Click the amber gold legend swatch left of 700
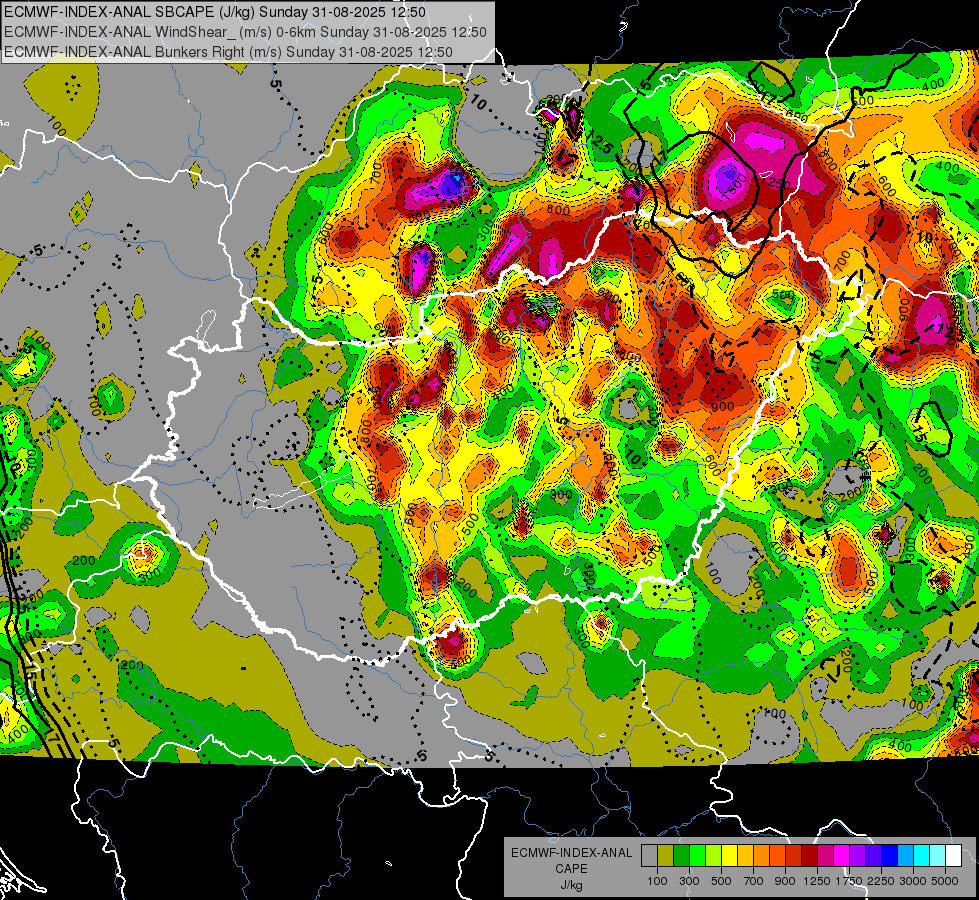This screenshot has height=900, width=979. click(x=745, y=856)
